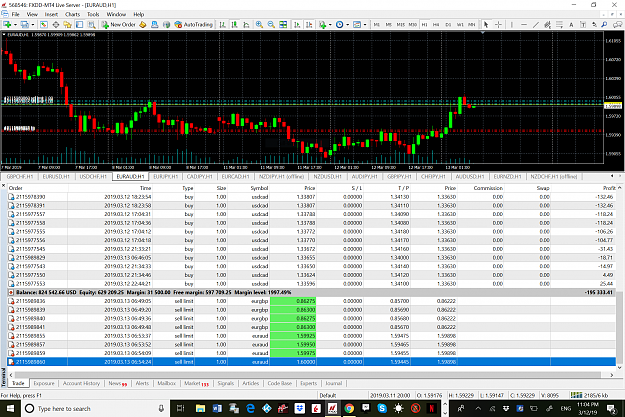Open the Profiles toolbar icon
Screen dimensions: 625x417
pyautogui.click(x=25, y=25)
